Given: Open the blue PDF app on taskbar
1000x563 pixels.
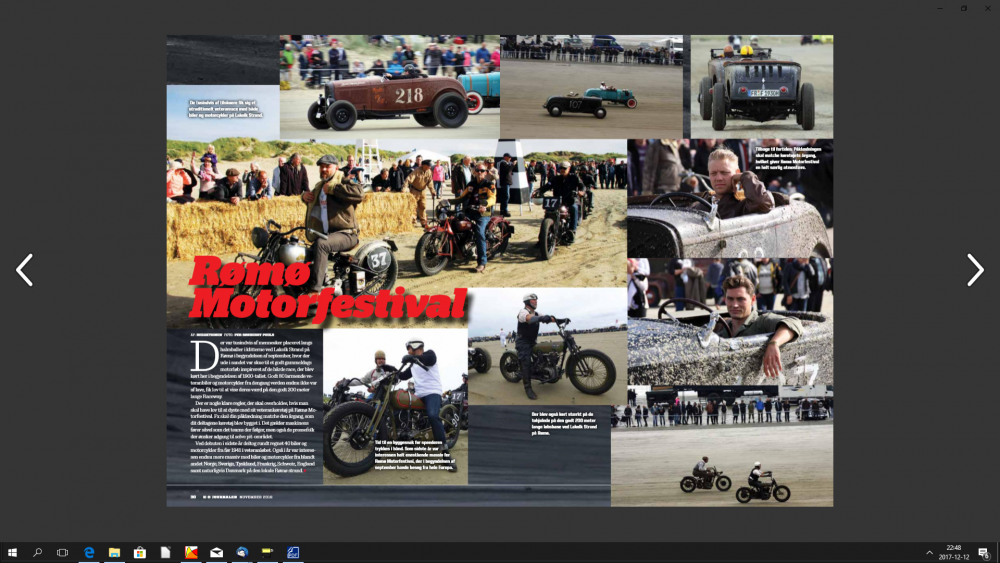Looking at the screenshot, I should [293, 552].
